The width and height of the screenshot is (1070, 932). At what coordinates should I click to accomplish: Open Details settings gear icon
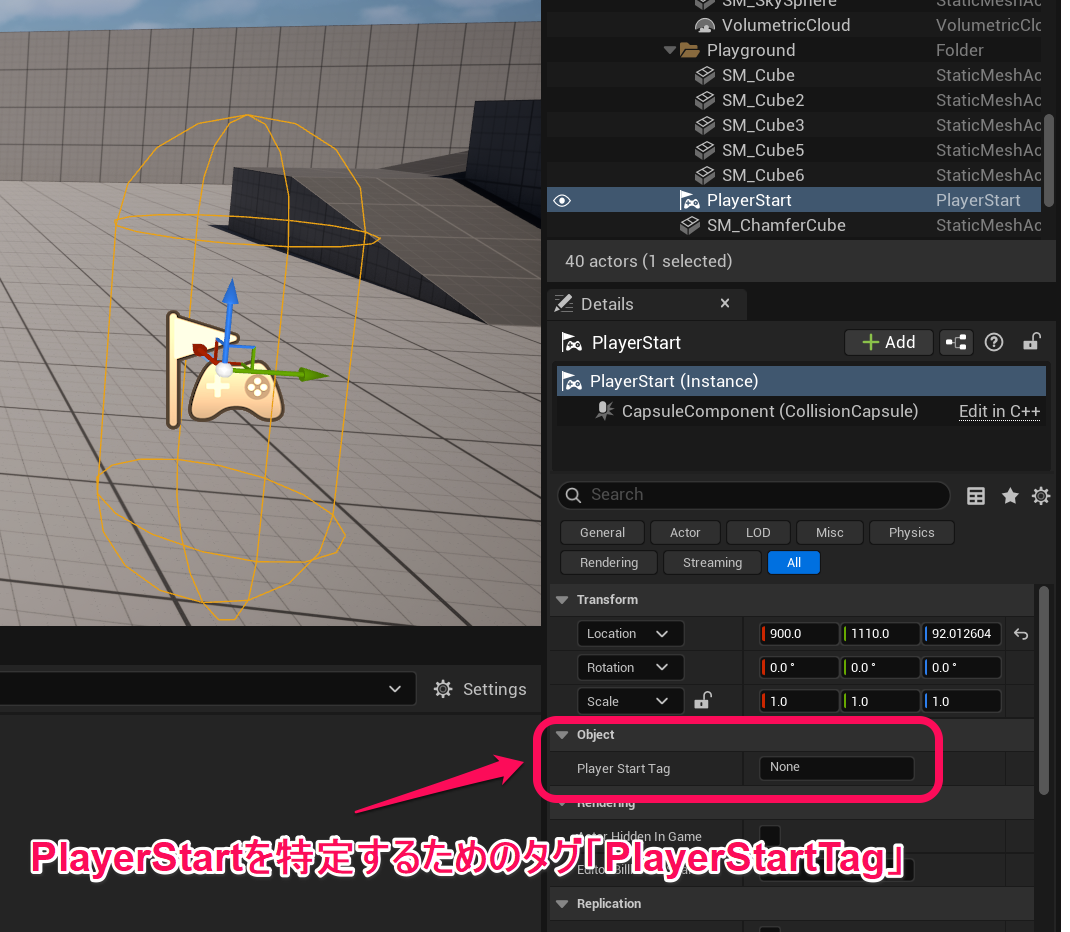1041,496
